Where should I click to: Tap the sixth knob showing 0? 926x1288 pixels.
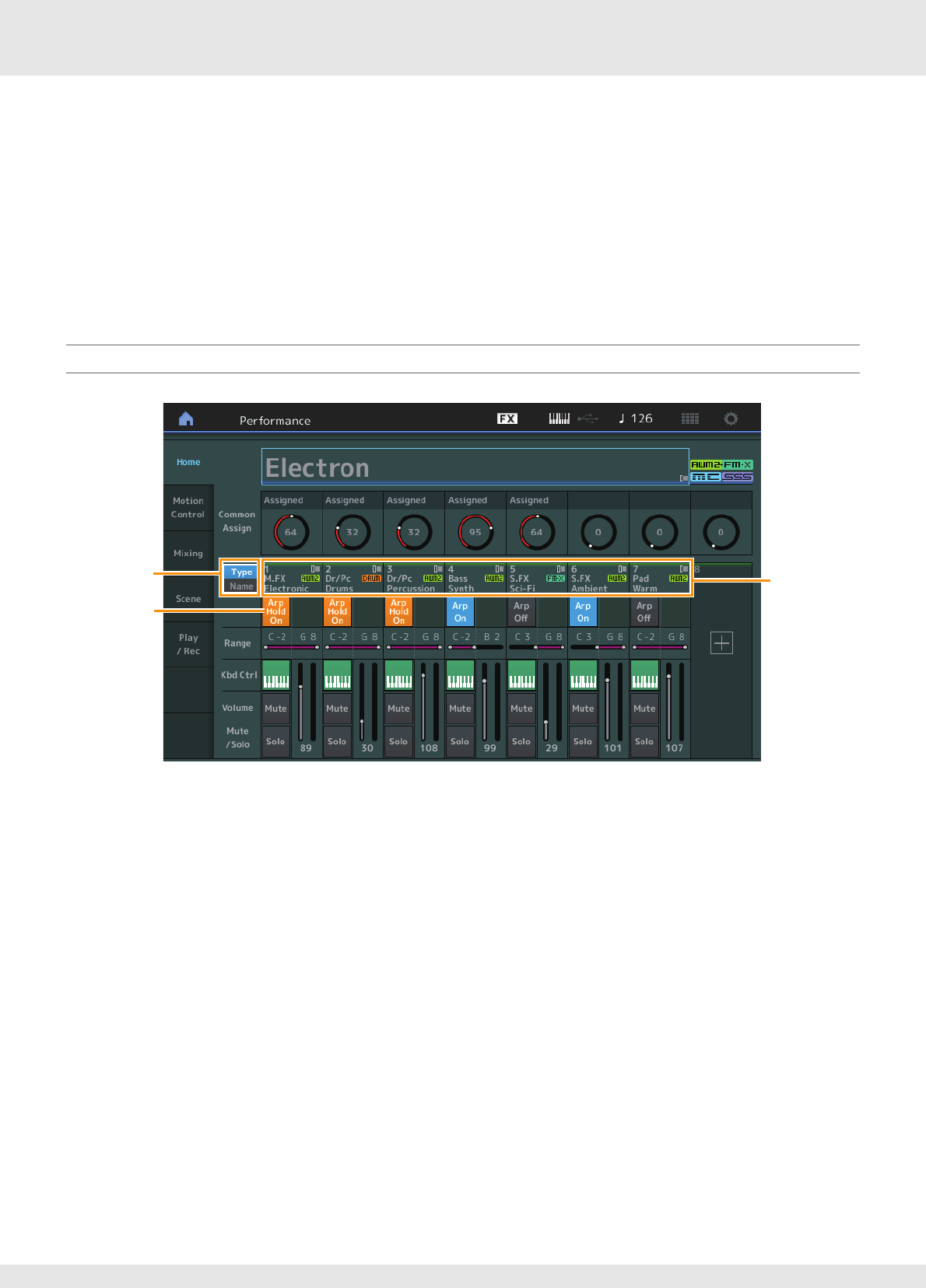coord(598,532)
